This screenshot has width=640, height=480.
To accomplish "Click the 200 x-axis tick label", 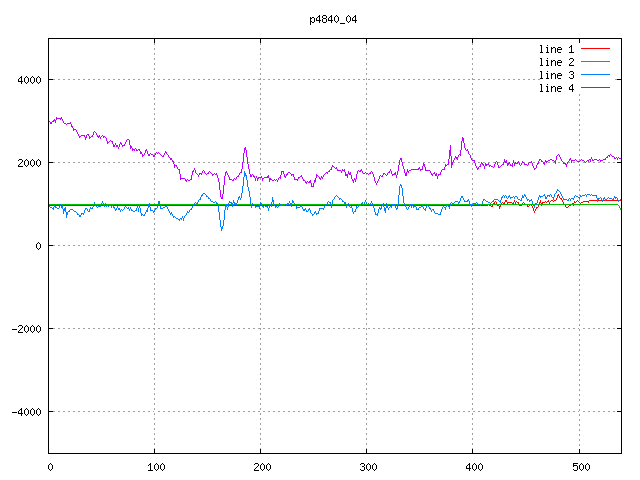I will [261, 466].
